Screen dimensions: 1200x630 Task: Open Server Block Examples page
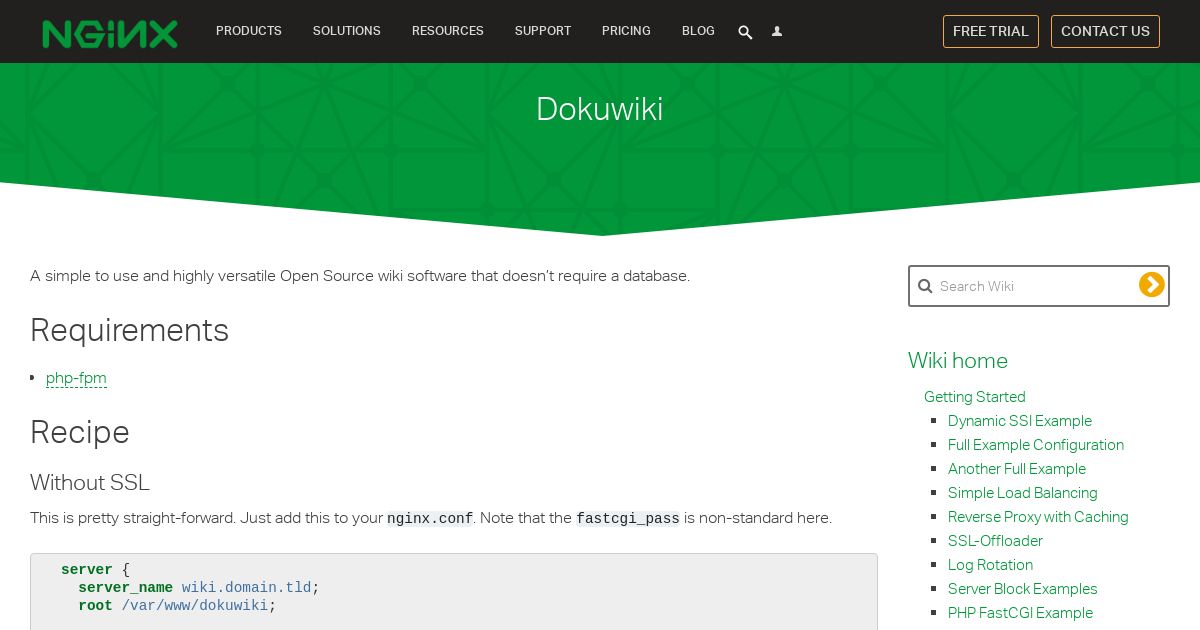tap(1023, 589)
